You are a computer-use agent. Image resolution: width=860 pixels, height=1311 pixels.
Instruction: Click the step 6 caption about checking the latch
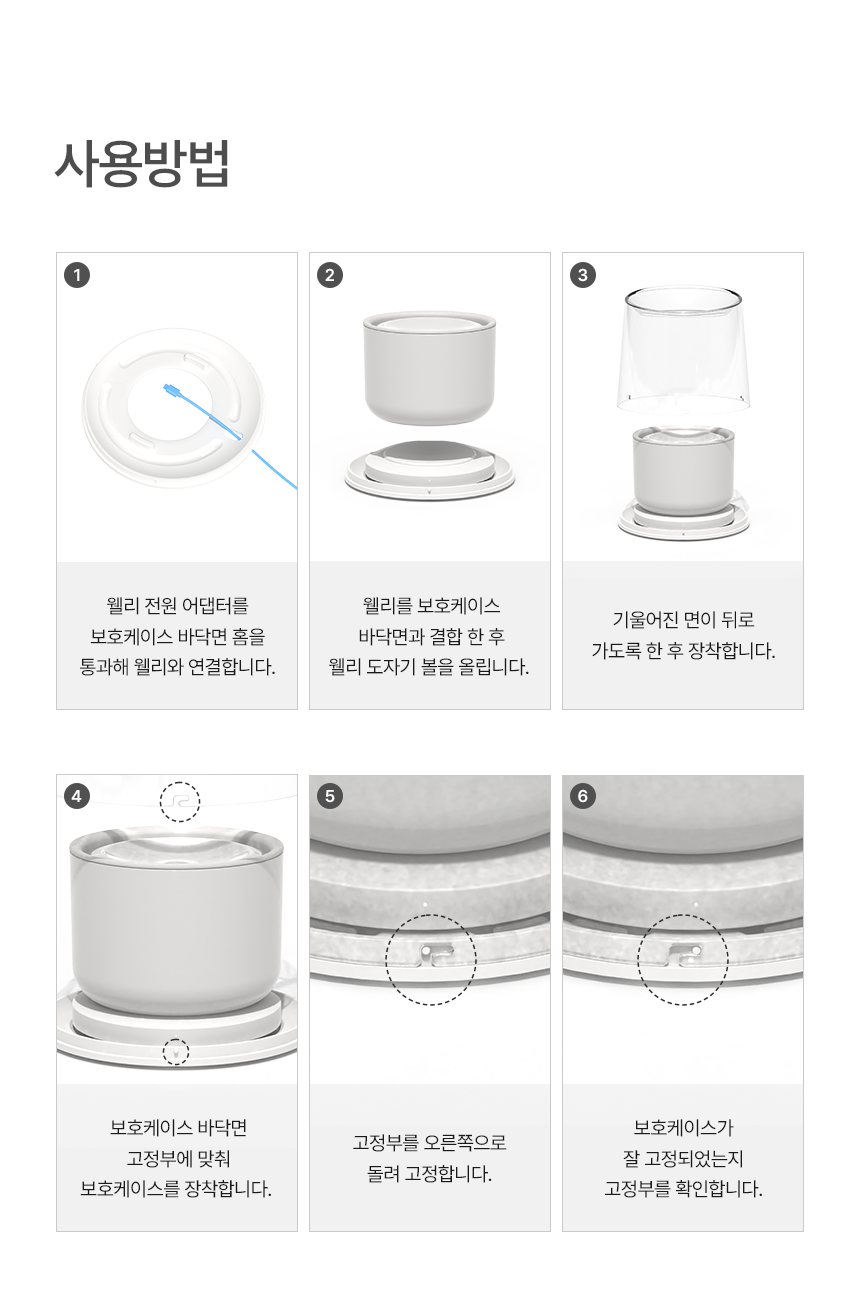tap(683, 1158)
